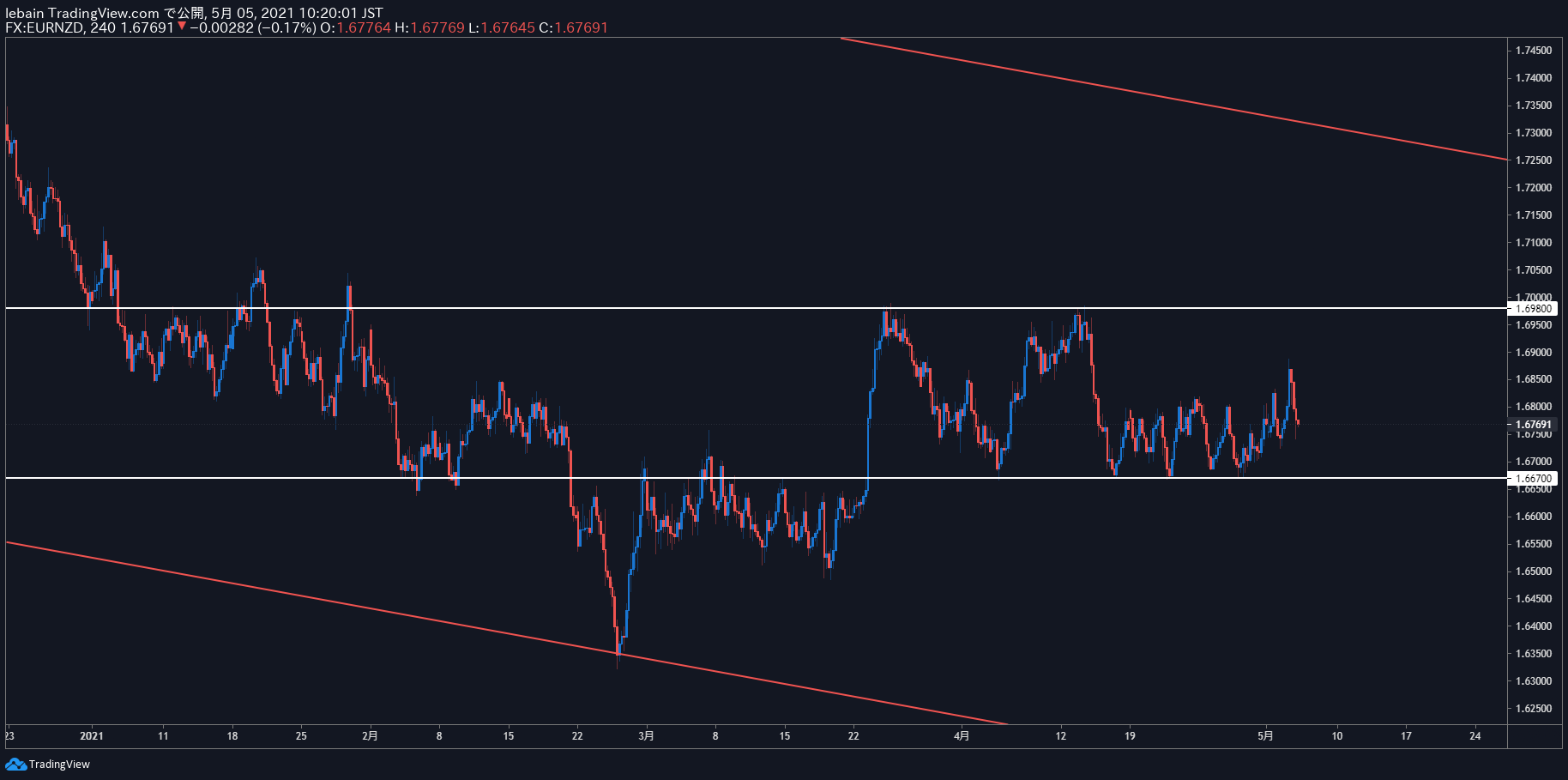Click the 3月 month marker on time axis
Viewport: 1568px width, 780px height.
pos(647,735)
